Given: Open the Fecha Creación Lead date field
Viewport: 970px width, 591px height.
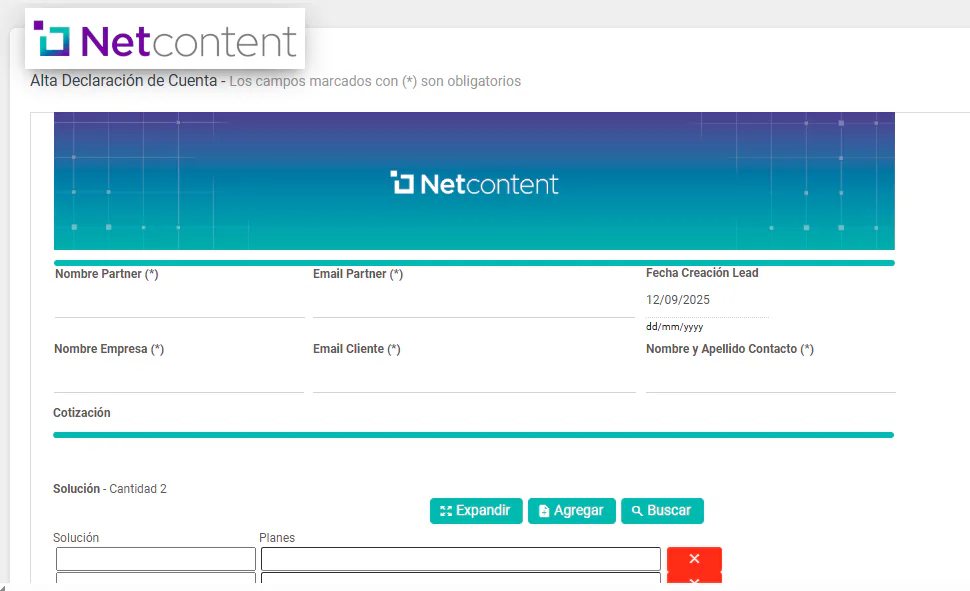Looking at the screenshot, I should [x=707, y=300].
